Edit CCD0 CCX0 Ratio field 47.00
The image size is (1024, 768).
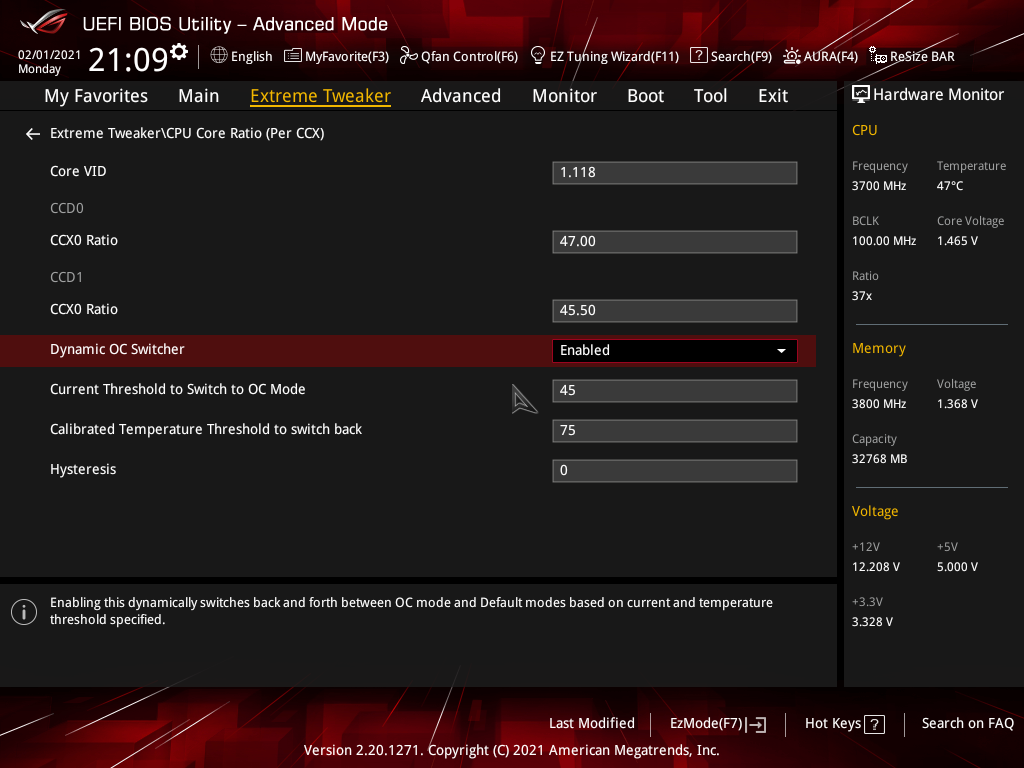click(x=675, y=242)
